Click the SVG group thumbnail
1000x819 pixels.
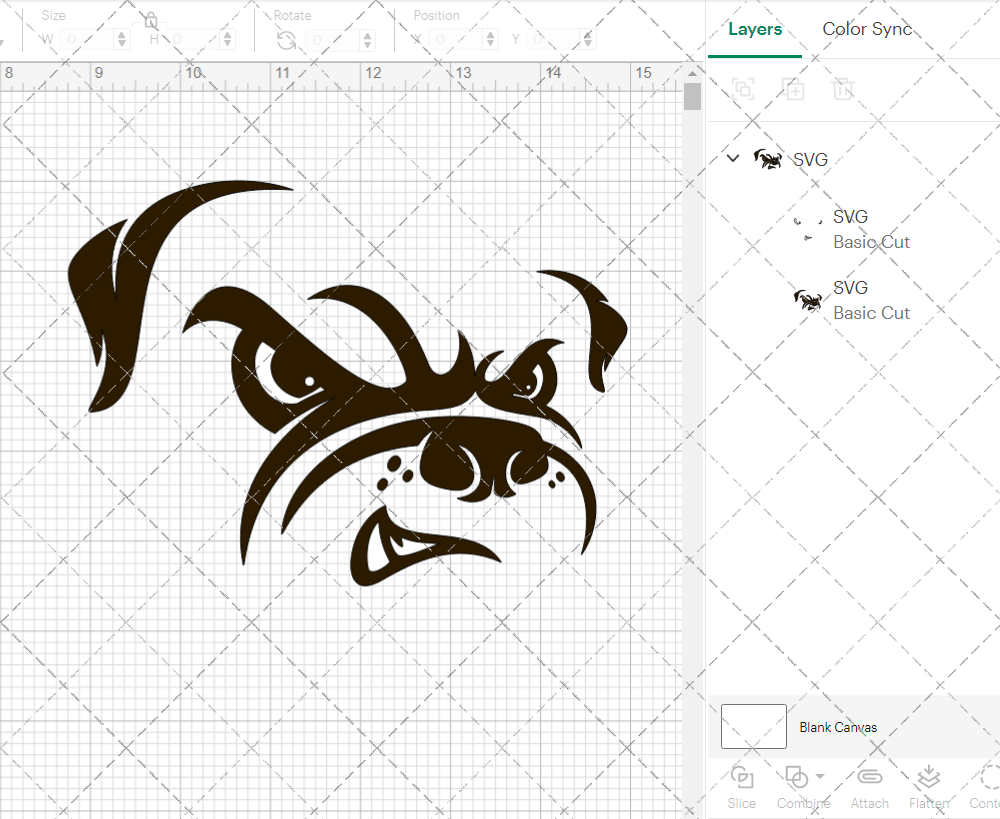(x=768, y=158)
